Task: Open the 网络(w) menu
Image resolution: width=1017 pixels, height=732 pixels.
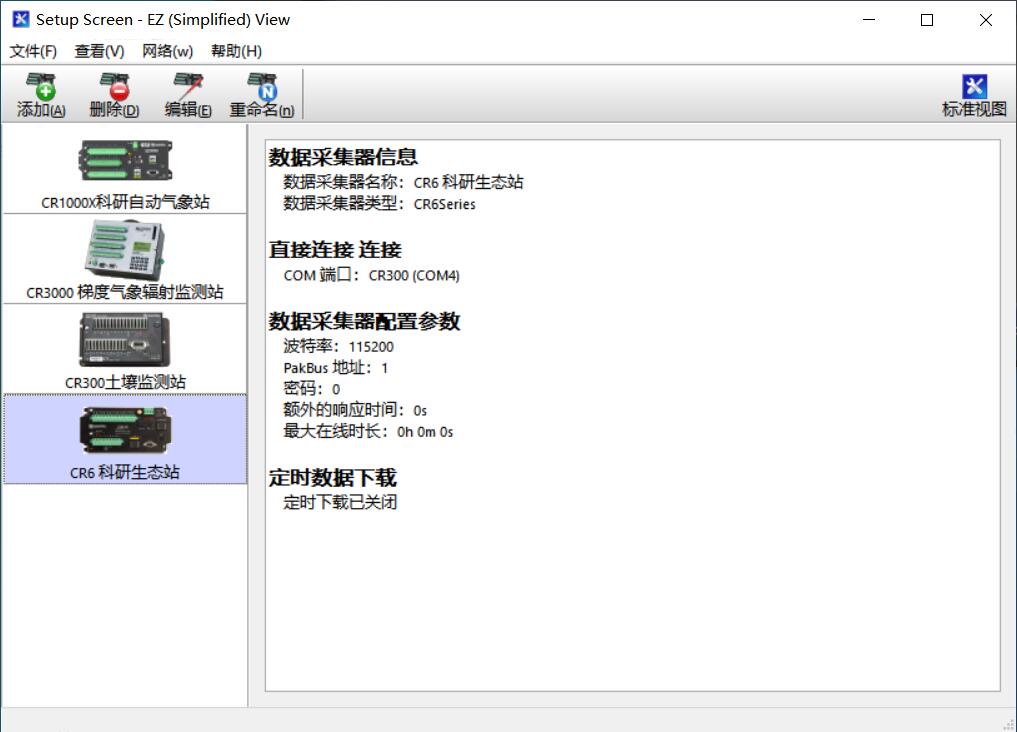Action: (x=167, y=51)
